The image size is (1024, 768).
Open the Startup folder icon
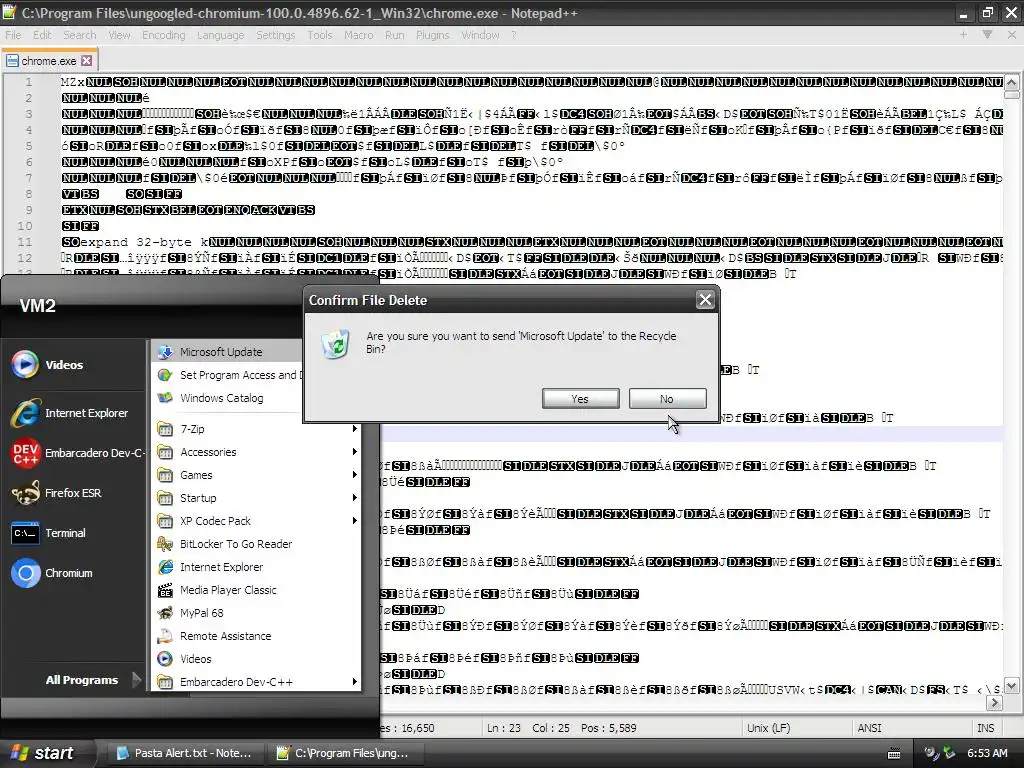(165, 498)
